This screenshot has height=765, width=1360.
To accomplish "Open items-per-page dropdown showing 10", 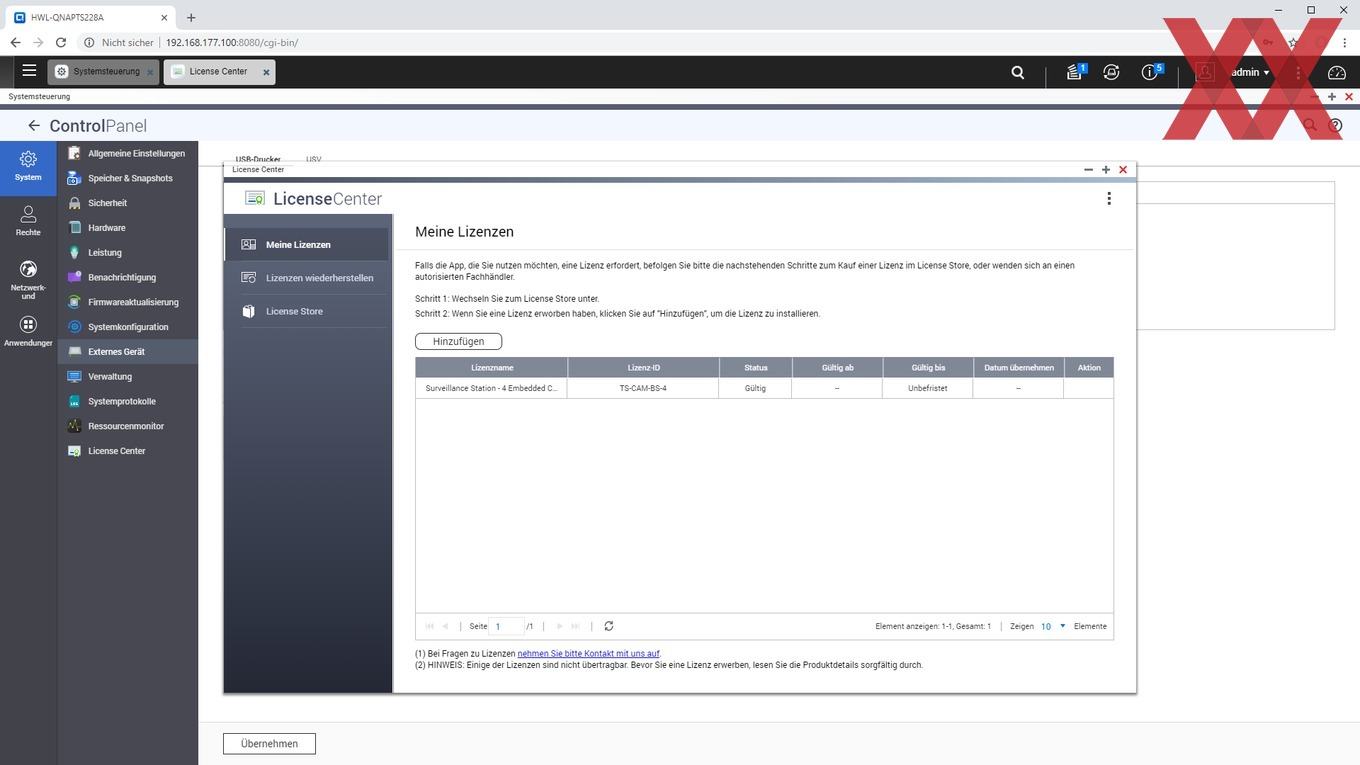I will click(x=1053, y=626).
